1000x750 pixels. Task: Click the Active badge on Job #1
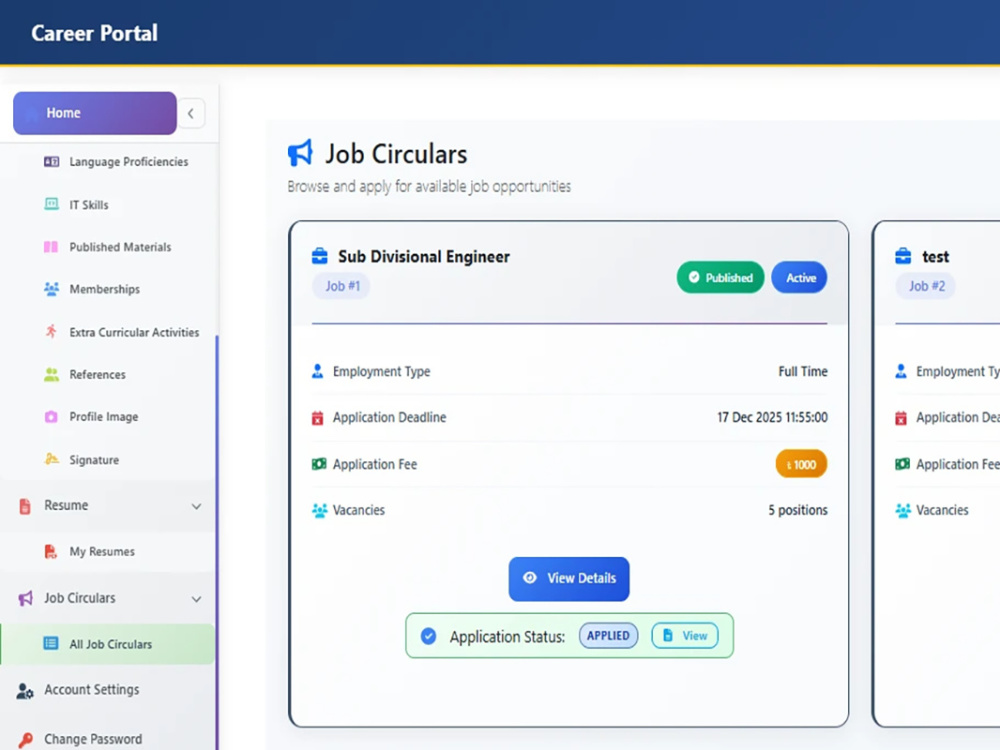pyautogui.click(x=799, y=277)
